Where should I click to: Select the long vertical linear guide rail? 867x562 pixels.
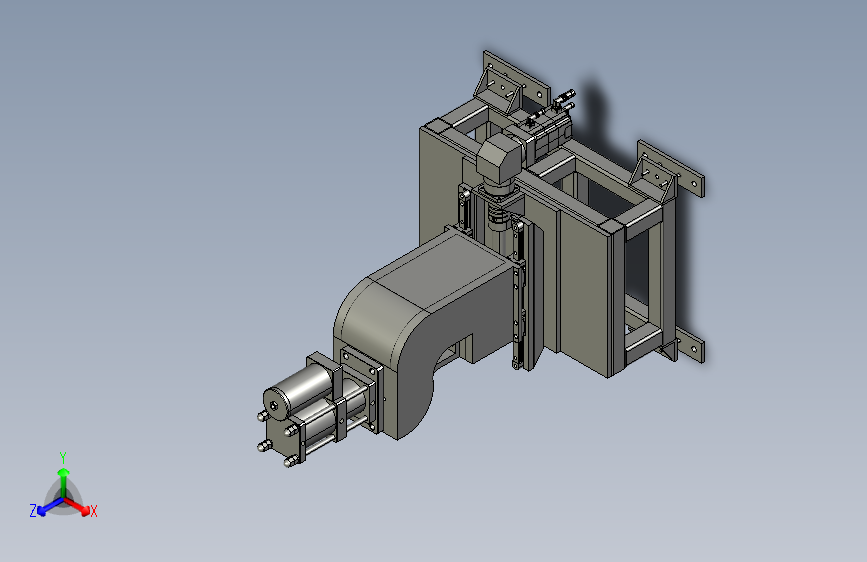pyautogui.click(x=519, y=293)
